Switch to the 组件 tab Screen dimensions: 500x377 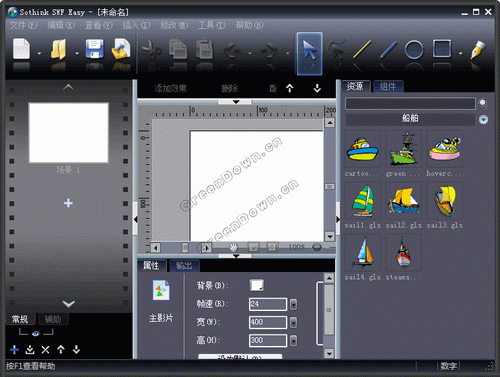coord(388,87)
